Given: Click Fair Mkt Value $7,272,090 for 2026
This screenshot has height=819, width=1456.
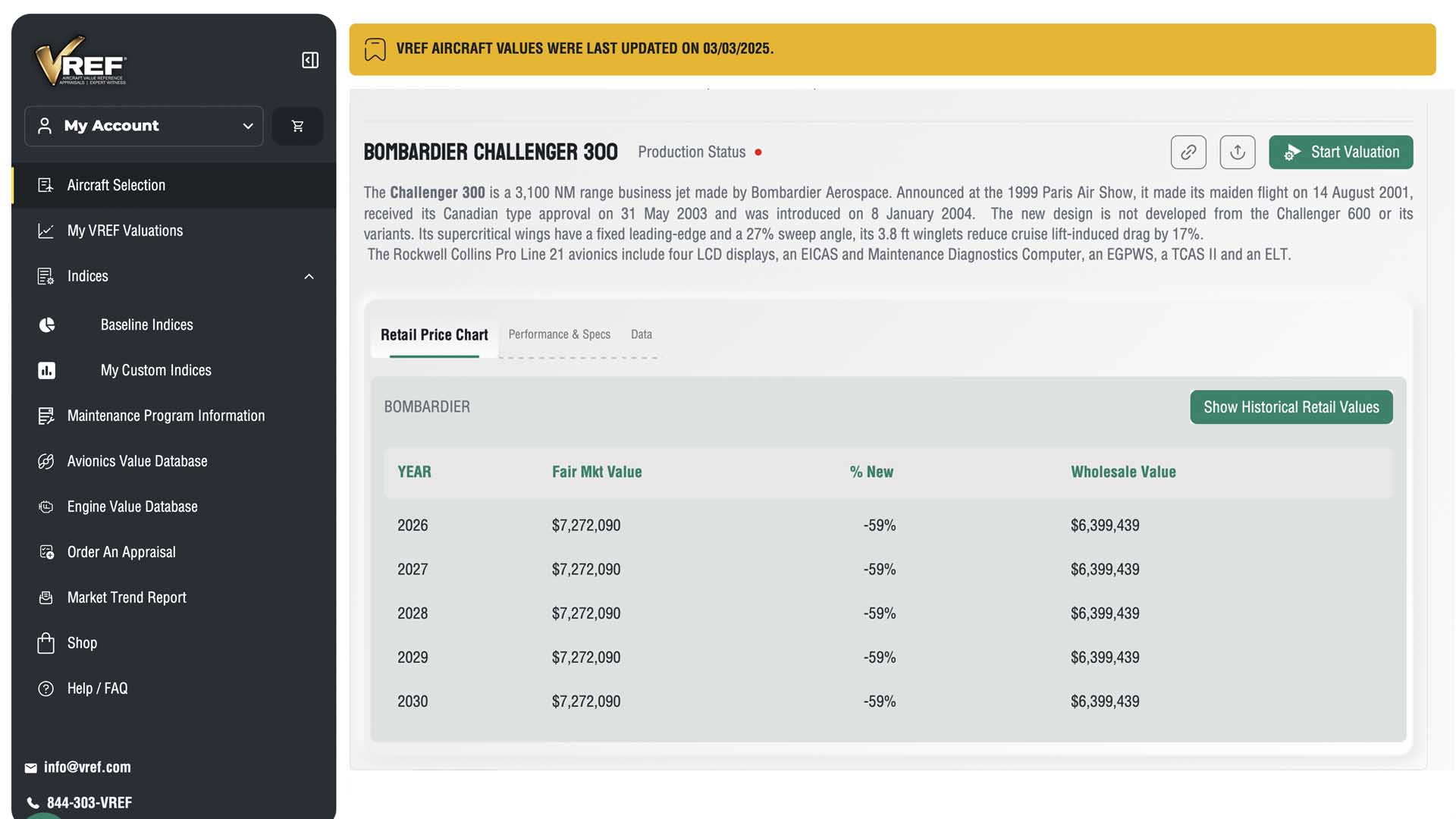Looking at the screenshot, I should (x=586, y=526).
